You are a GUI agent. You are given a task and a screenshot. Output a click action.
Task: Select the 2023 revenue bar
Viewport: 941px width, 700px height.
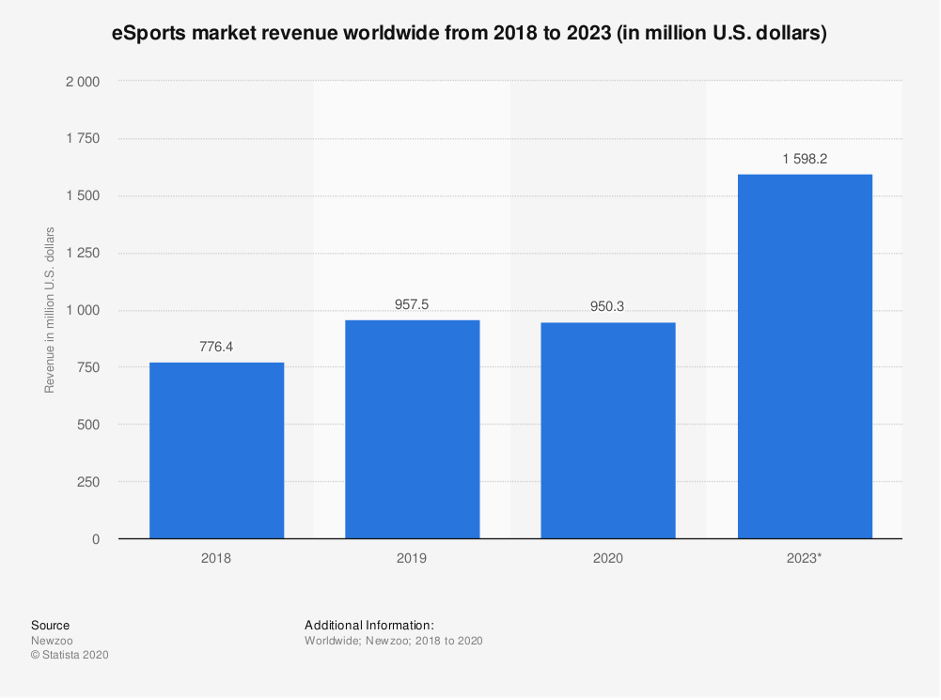(x=805, y=355)
